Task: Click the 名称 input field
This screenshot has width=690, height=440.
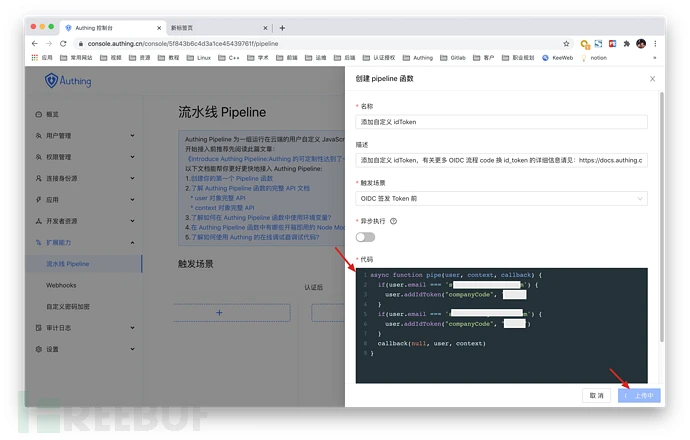Action: (x=501, y=122)
